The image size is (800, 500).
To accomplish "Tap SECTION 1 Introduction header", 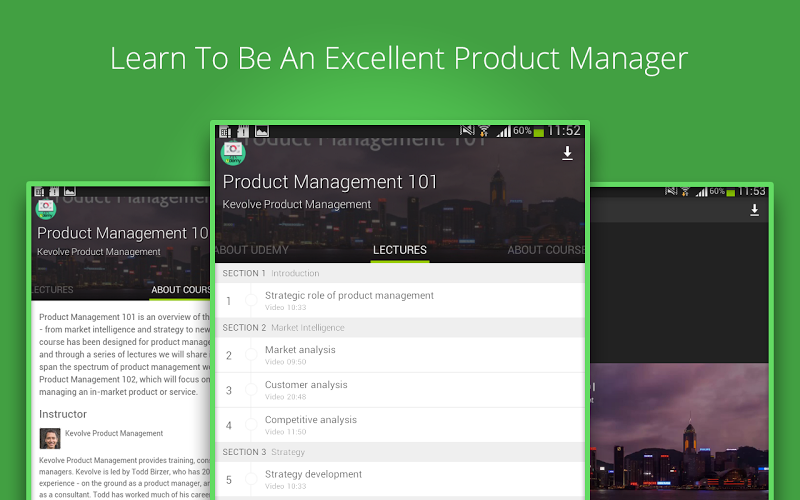I will pos(399,273).
